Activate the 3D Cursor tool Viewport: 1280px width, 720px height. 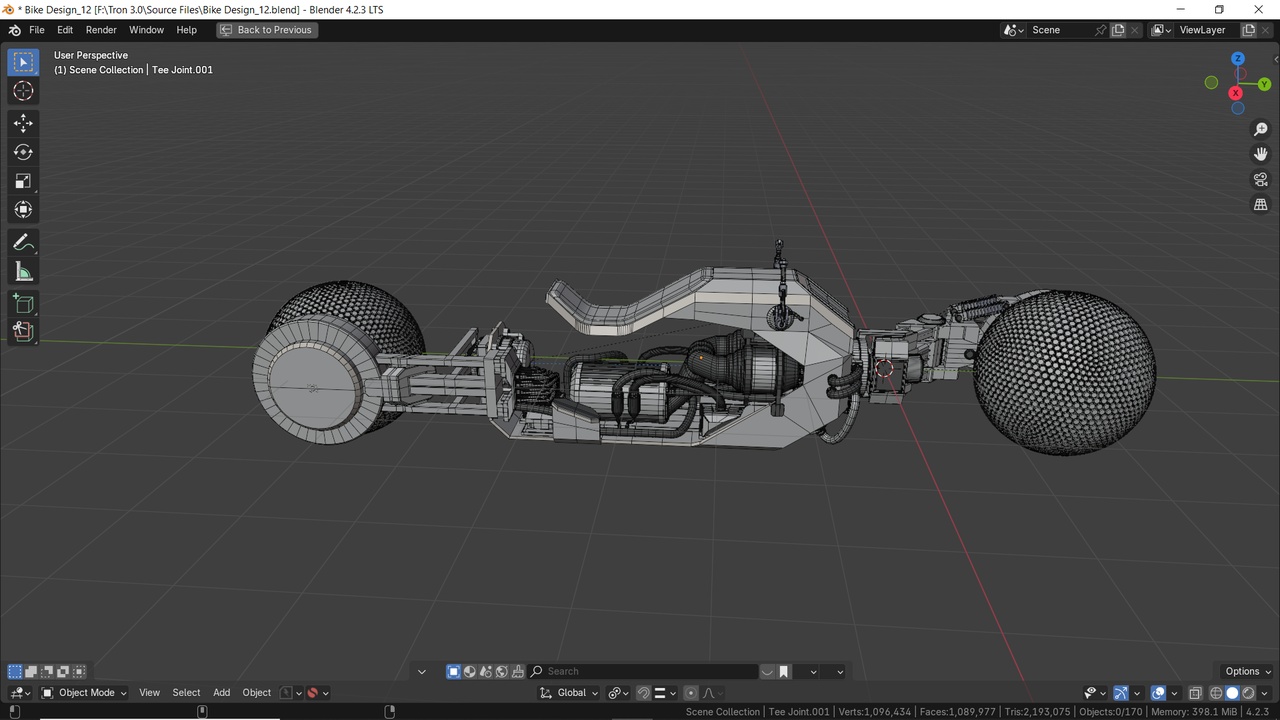(x=23, y=91)
